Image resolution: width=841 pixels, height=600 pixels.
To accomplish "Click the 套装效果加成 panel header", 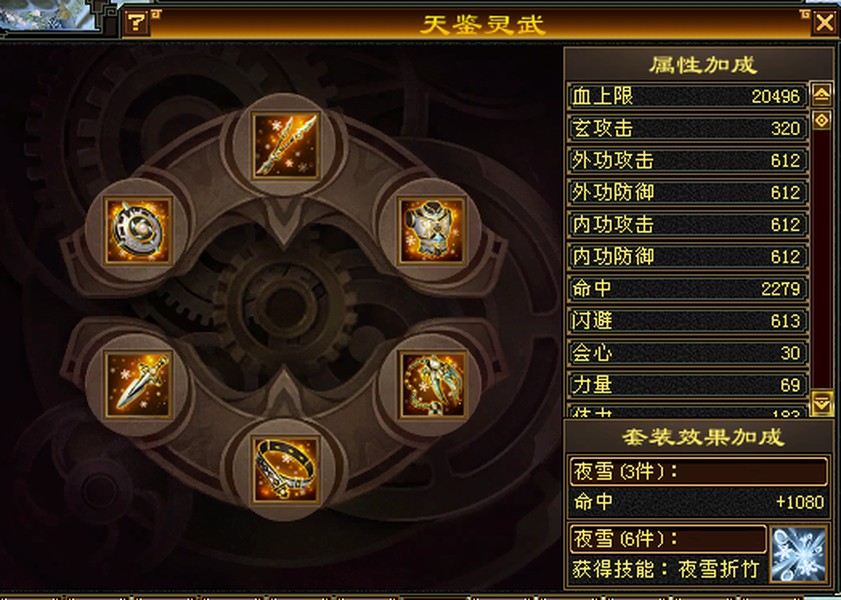I will 703,437.
